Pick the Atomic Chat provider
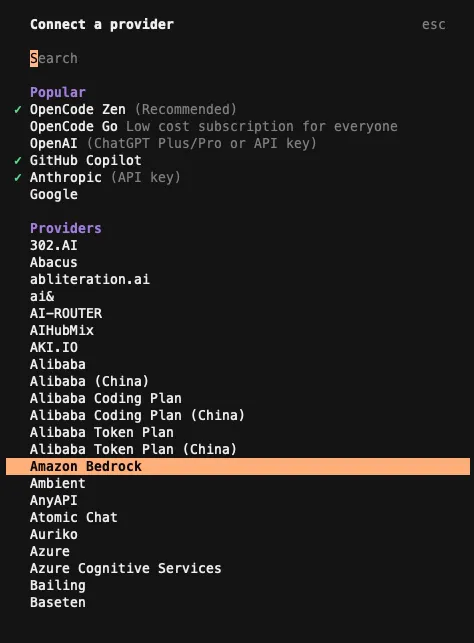This screenshot has width=474, height=643. point(74,517)
